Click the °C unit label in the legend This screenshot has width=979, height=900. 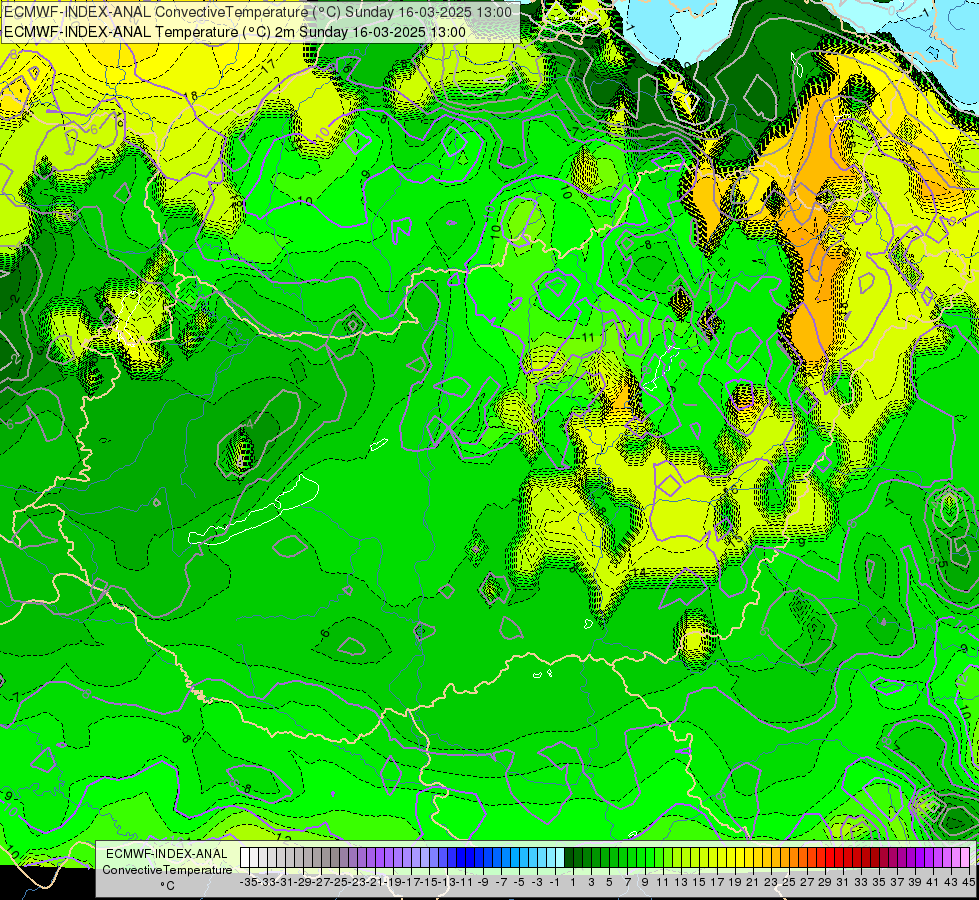tap(167, 886)
